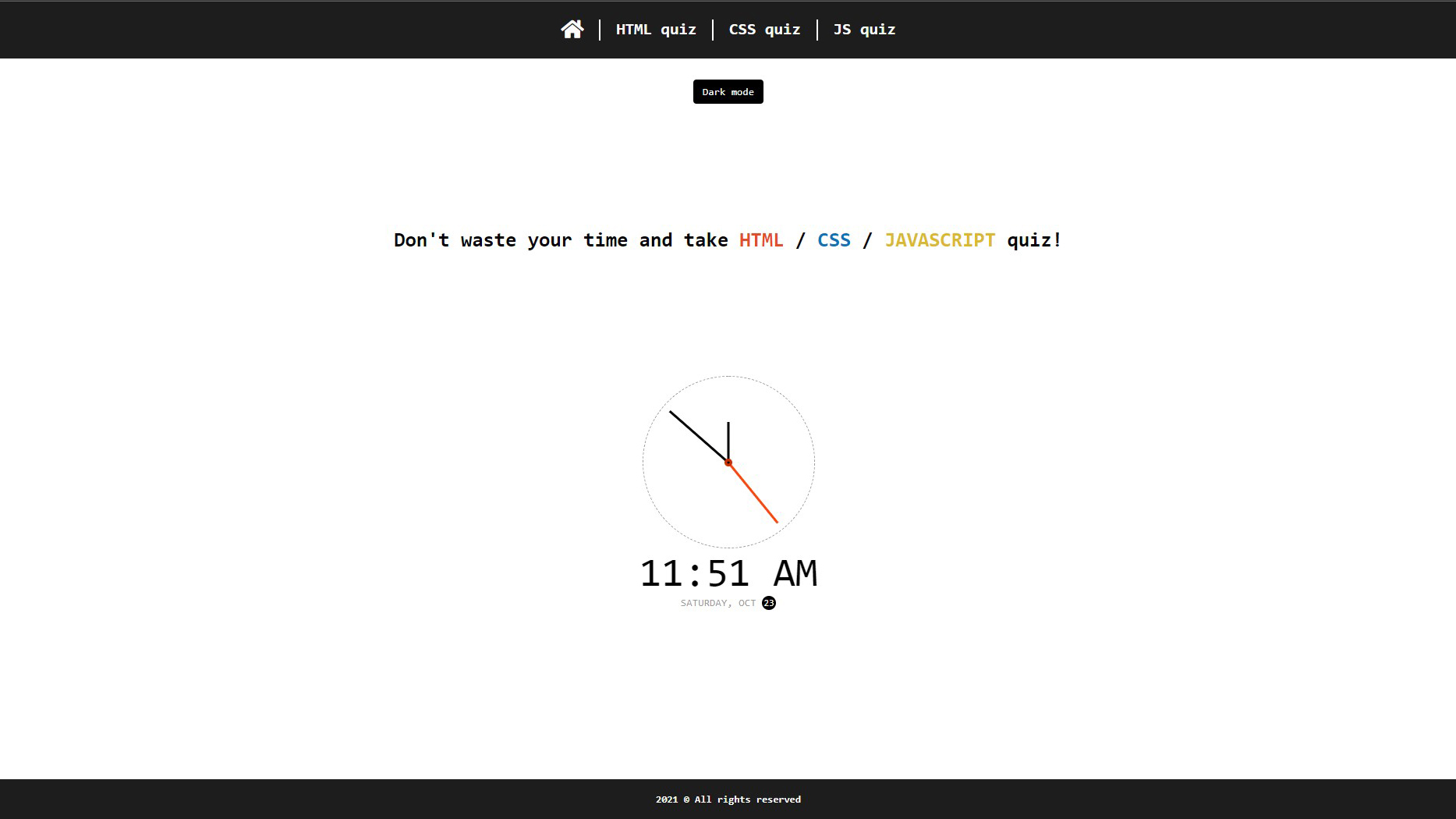Toggle Dark mode
This screenshot has height=819, width=1456.
(x=728, y=92)
